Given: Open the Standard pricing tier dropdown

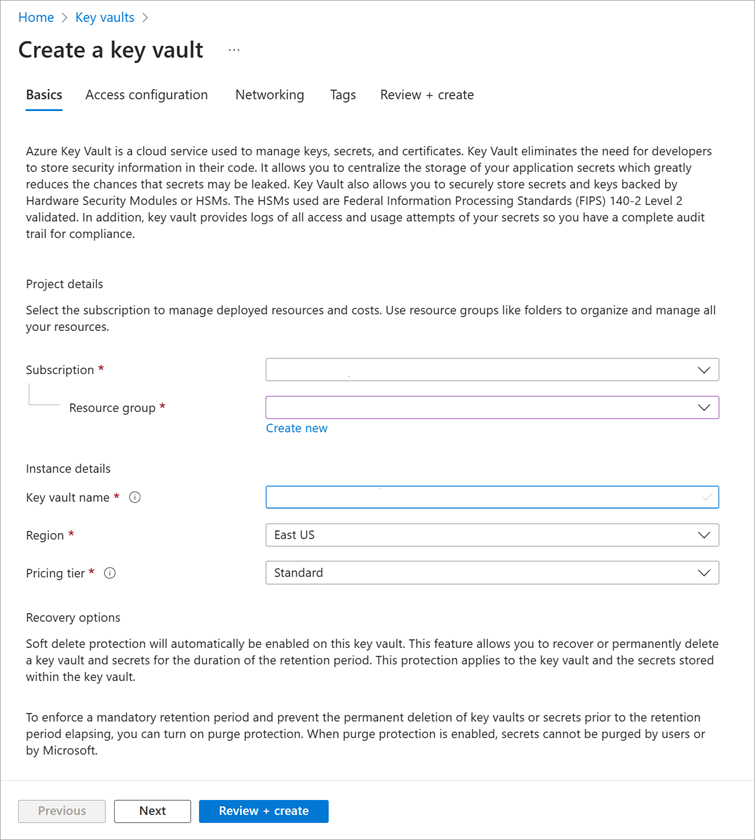Looking at the screenshot, I should [492, 573].
